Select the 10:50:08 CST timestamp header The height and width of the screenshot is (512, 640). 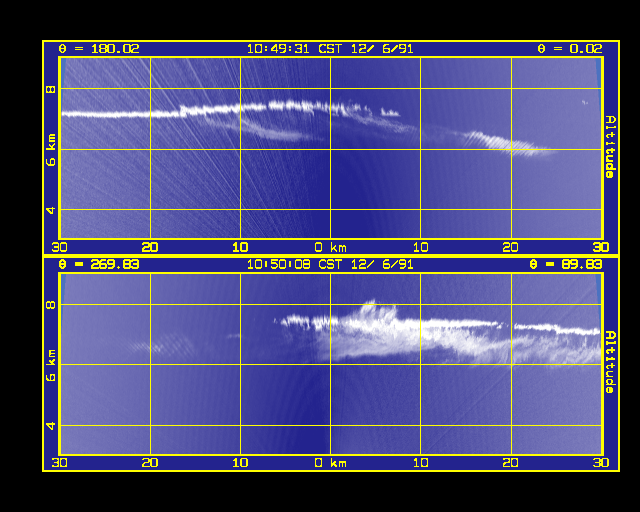(330, 265)
